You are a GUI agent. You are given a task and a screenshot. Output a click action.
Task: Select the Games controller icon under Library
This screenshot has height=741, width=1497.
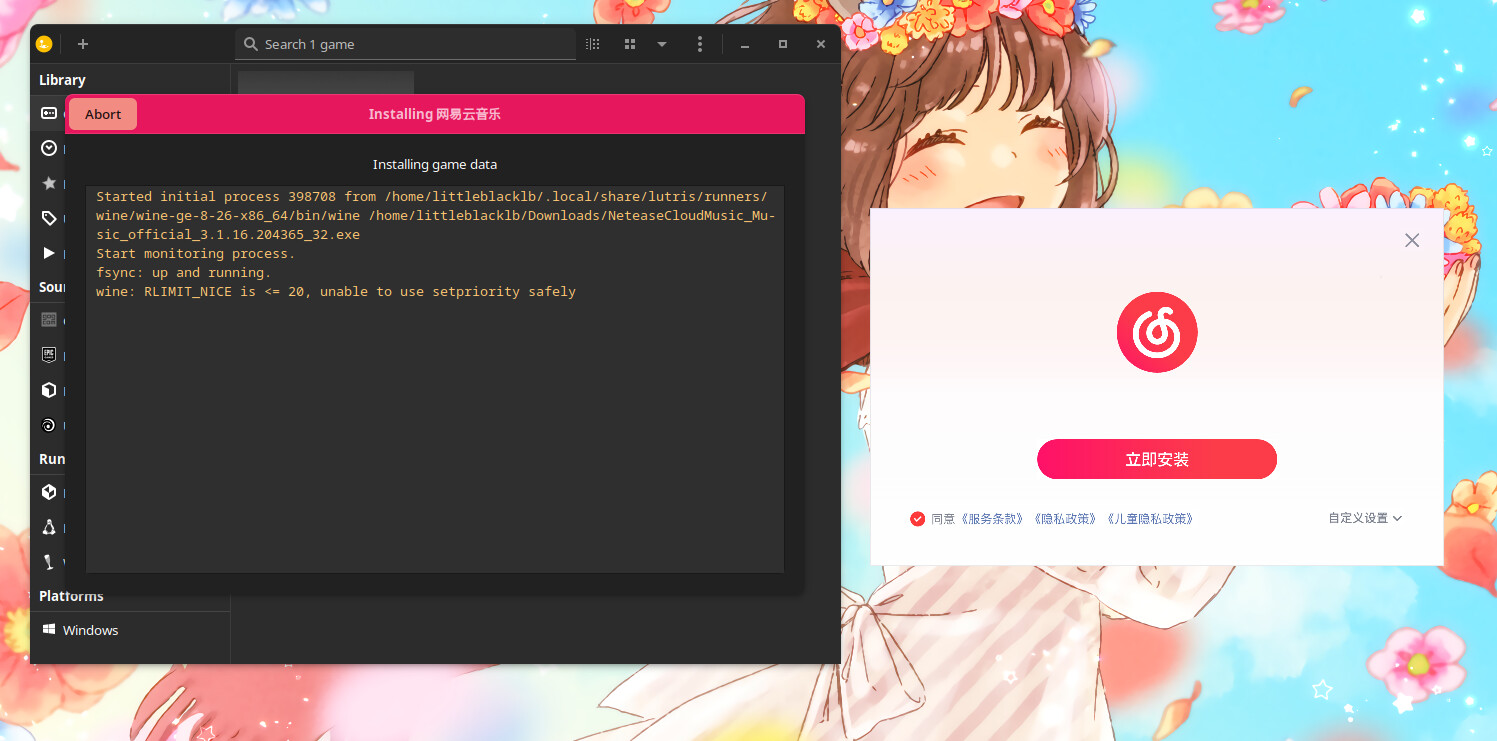click(x=49, y=114)
